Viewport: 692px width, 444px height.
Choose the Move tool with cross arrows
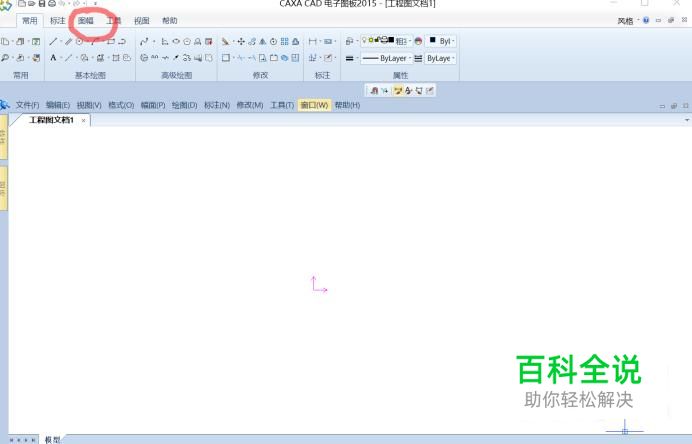coord(241,41)
